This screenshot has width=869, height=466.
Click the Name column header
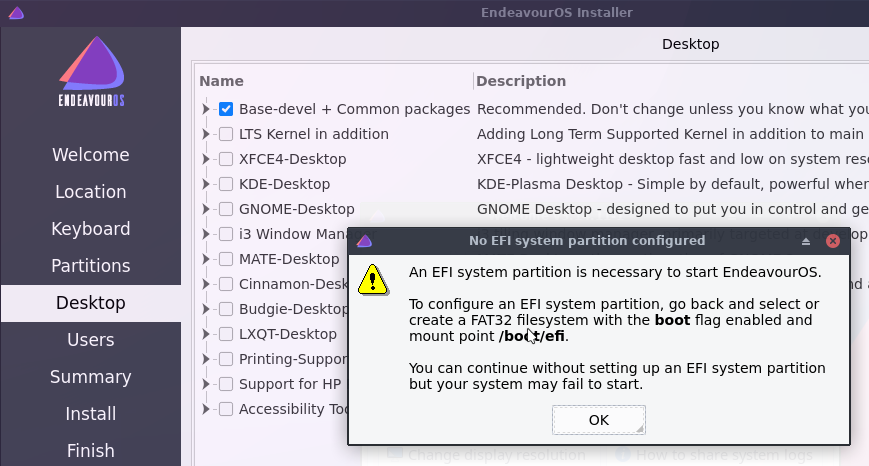[222, 81]
